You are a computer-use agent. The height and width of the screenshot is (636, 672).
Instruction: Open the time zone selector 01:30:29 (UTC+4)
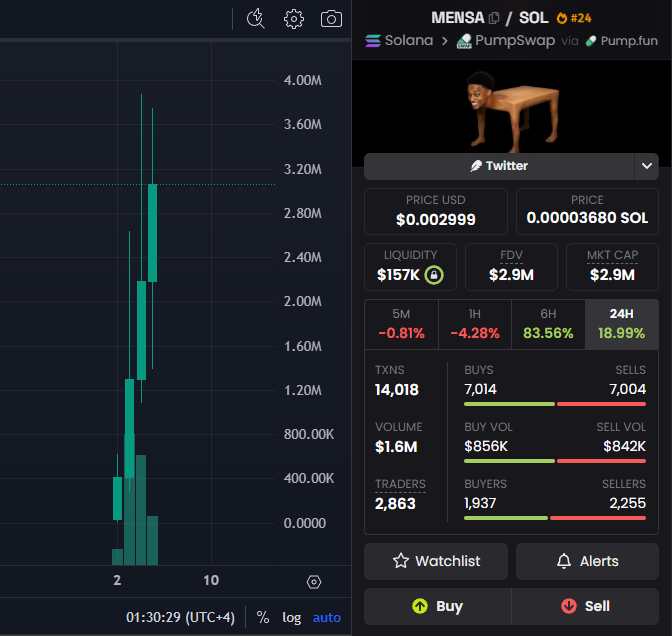pyautogui.click(x=180, y=617)
